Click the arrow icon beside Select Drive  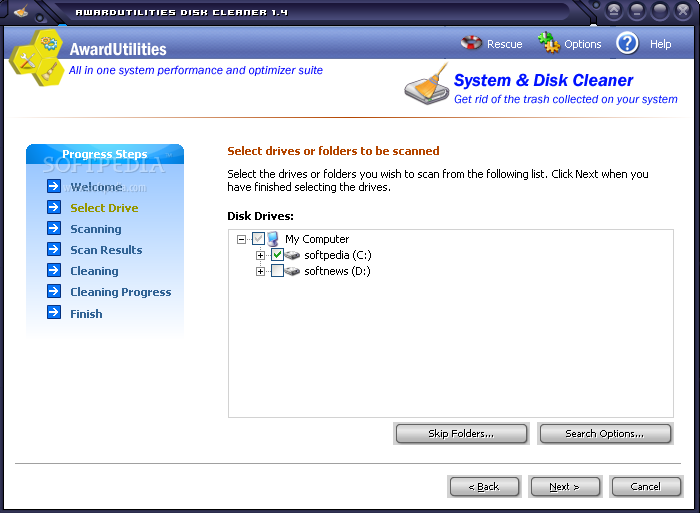(54, 207)
